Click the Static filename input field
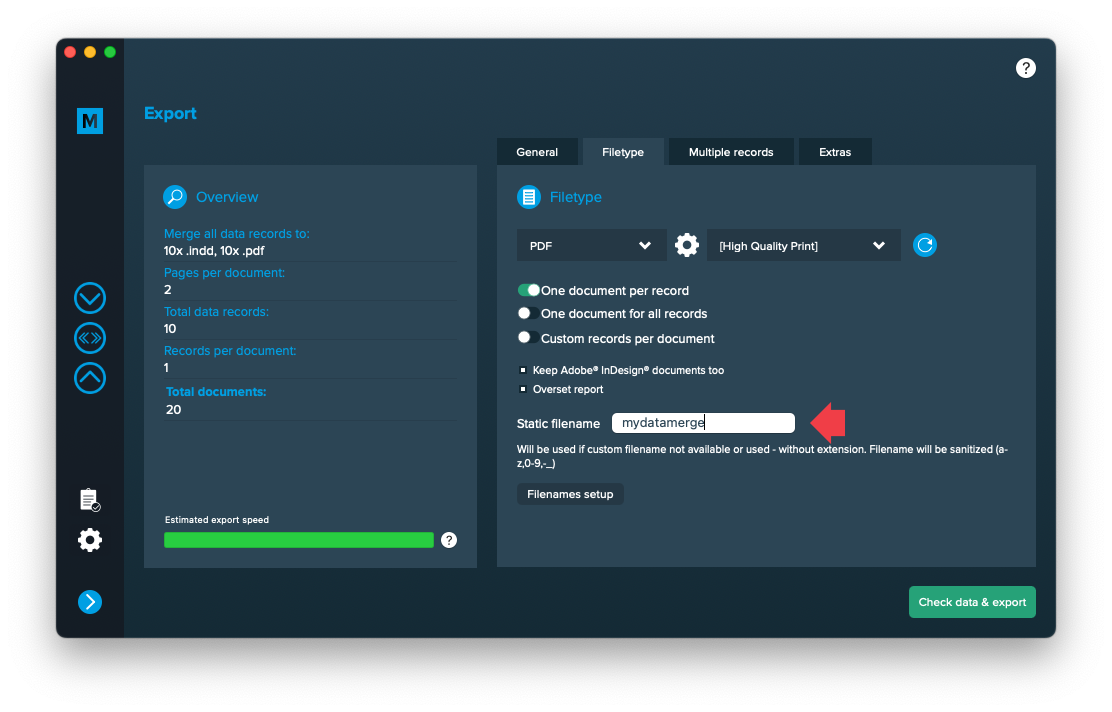1112x712 pixels. (703, 423)
